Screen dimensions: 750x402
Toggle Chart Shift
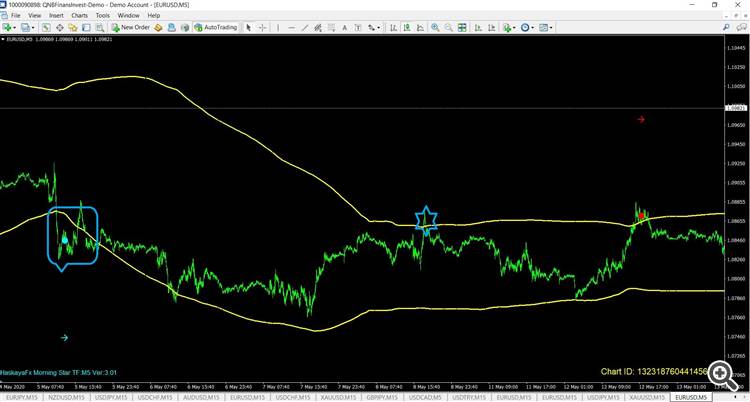[491, 28]
